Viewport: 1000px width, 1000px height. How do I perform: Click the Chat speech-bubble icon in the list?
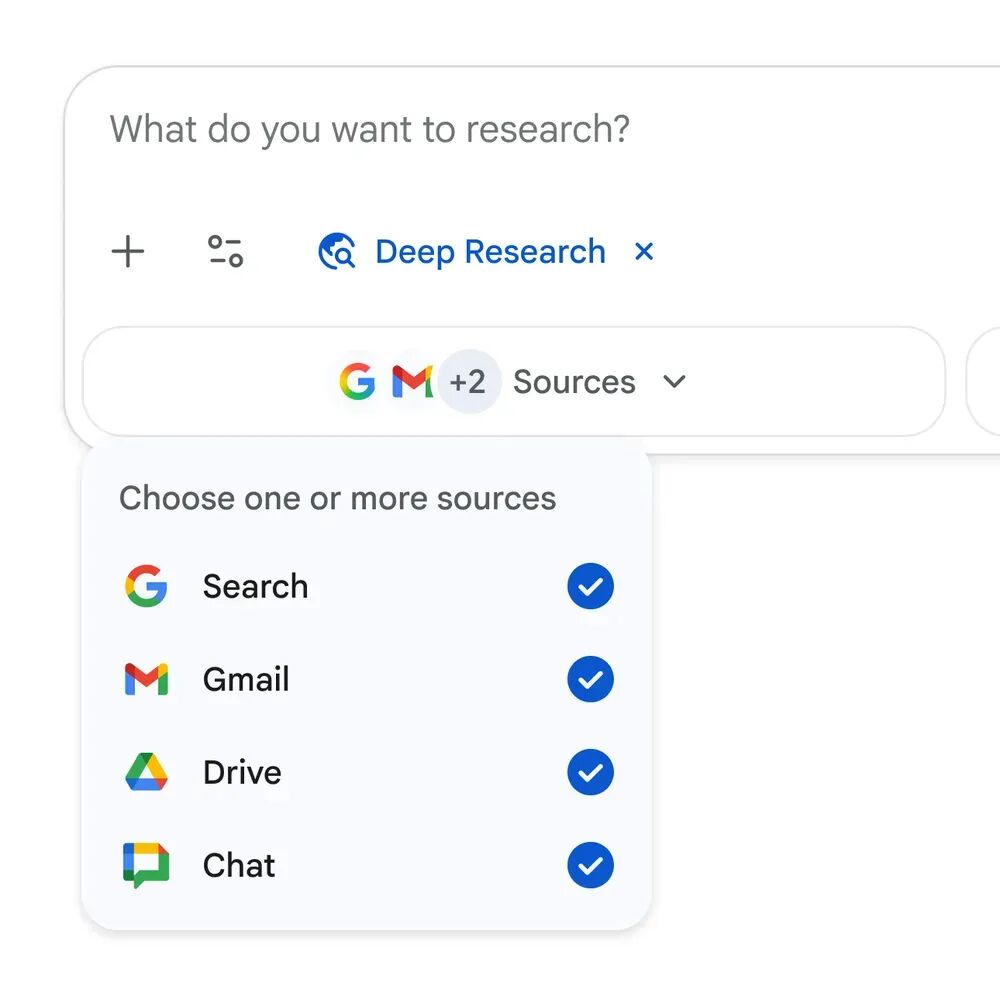pyautogui.click(x=146, y=865)
